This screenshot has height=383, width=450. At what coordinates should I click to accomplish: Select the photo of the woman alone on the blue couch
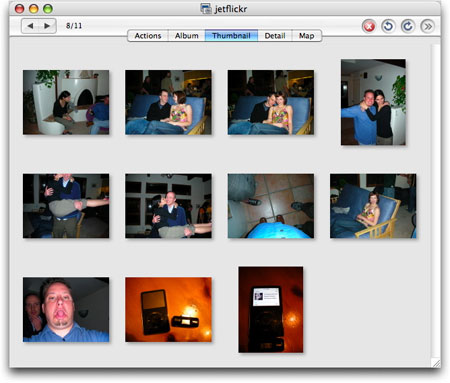pyautogui.click(x=373, y=206)
